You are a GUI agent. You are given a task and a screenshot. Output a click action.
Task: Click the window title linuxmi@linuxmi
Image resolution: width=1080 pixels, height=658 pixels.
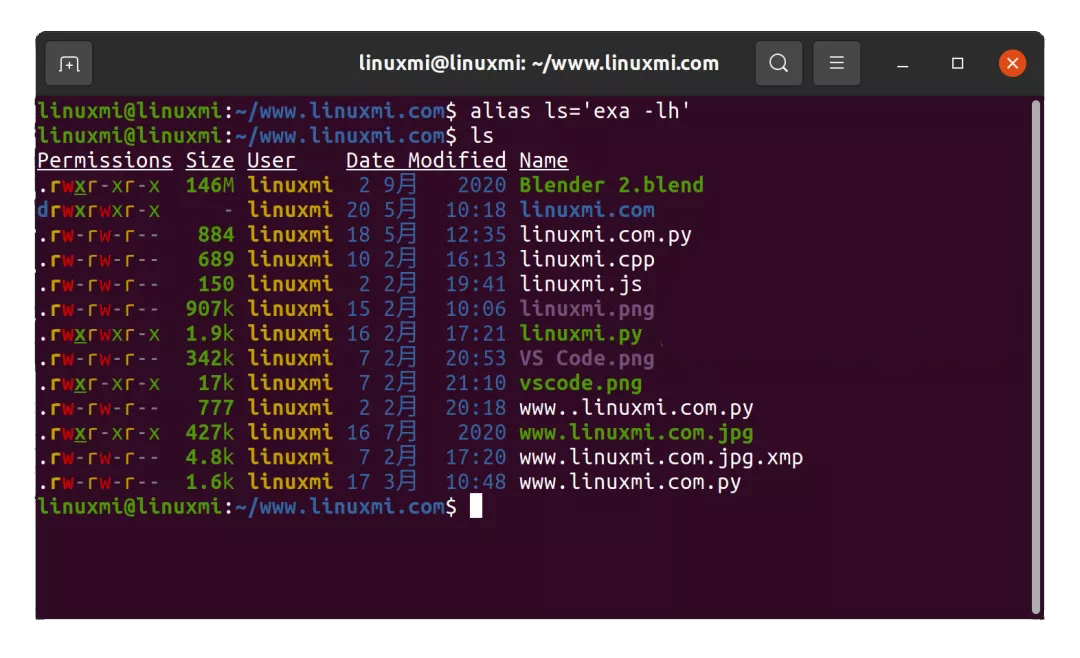coord(539,63)
